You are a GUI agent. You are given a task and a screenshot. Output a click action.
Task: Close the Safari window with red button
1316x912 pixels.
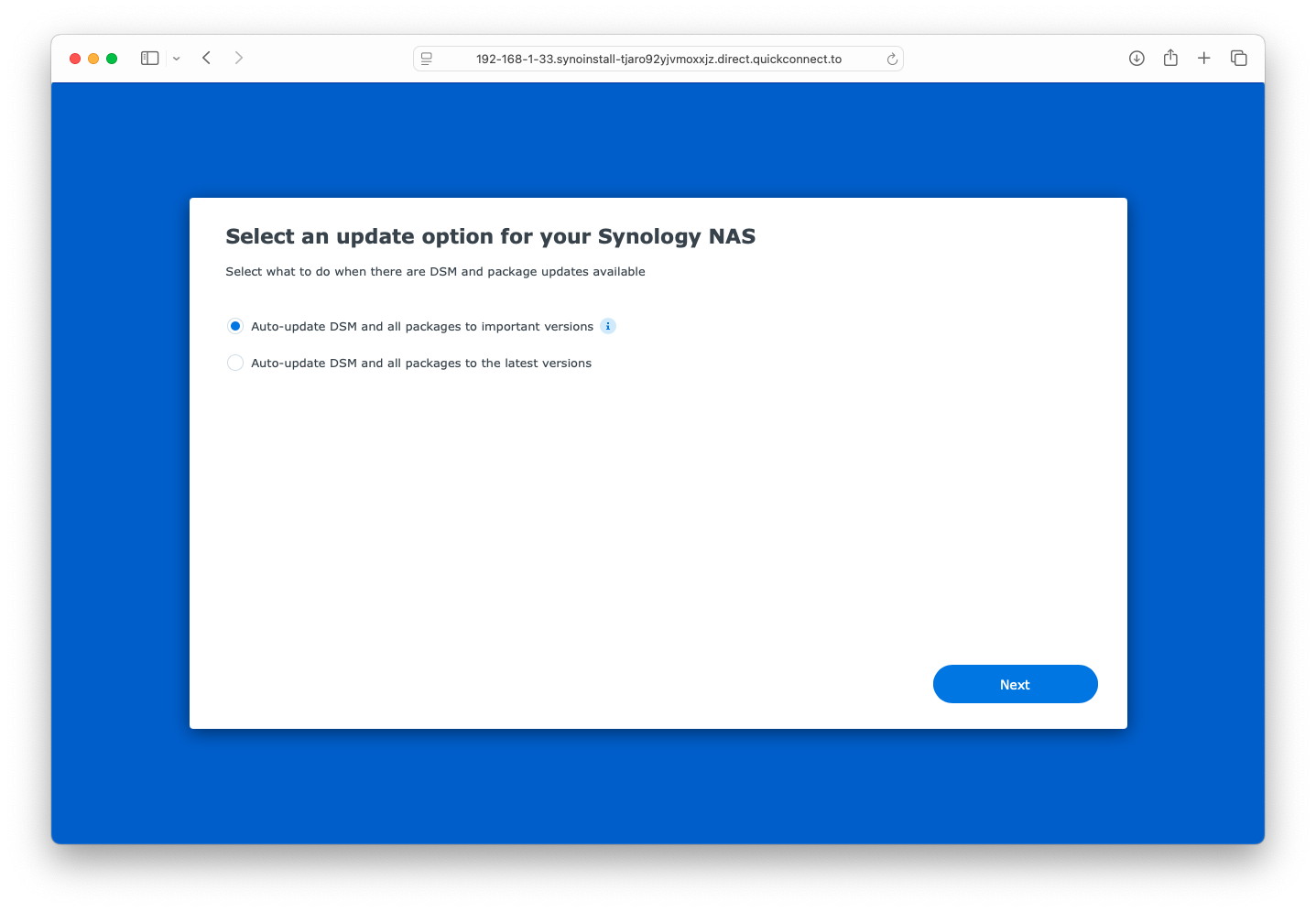(x=75, y=59)
